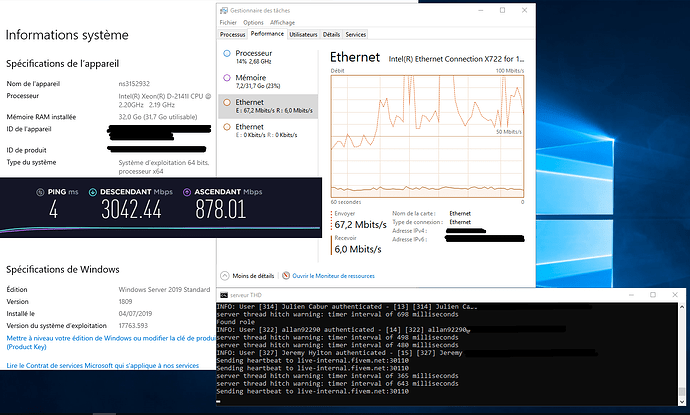690x415 pixels.
Task: Select the Mémoire performance item
Action: (x=268, y=81)
